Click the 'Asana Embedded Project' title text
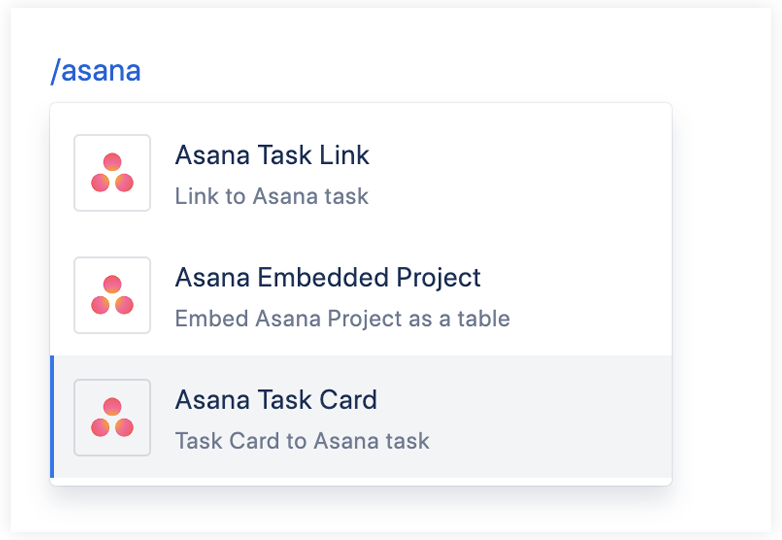The width and height of the screenshot is (782, 540). click(328, 277)
